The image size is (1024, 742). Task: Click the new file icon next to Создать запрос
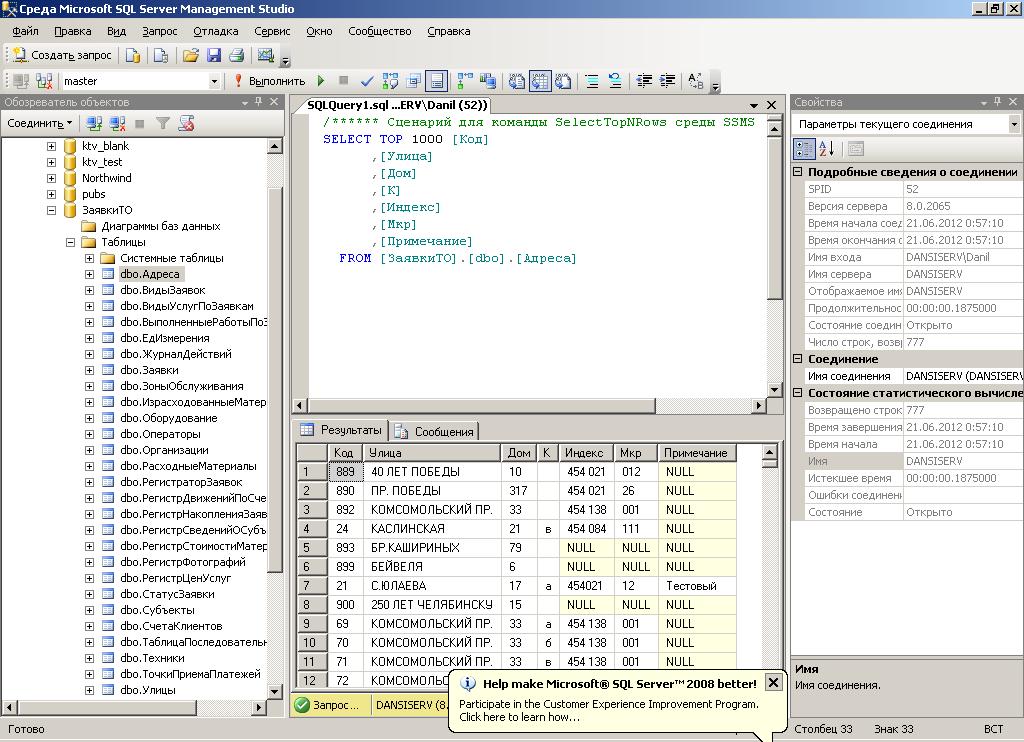click(133, 56)
